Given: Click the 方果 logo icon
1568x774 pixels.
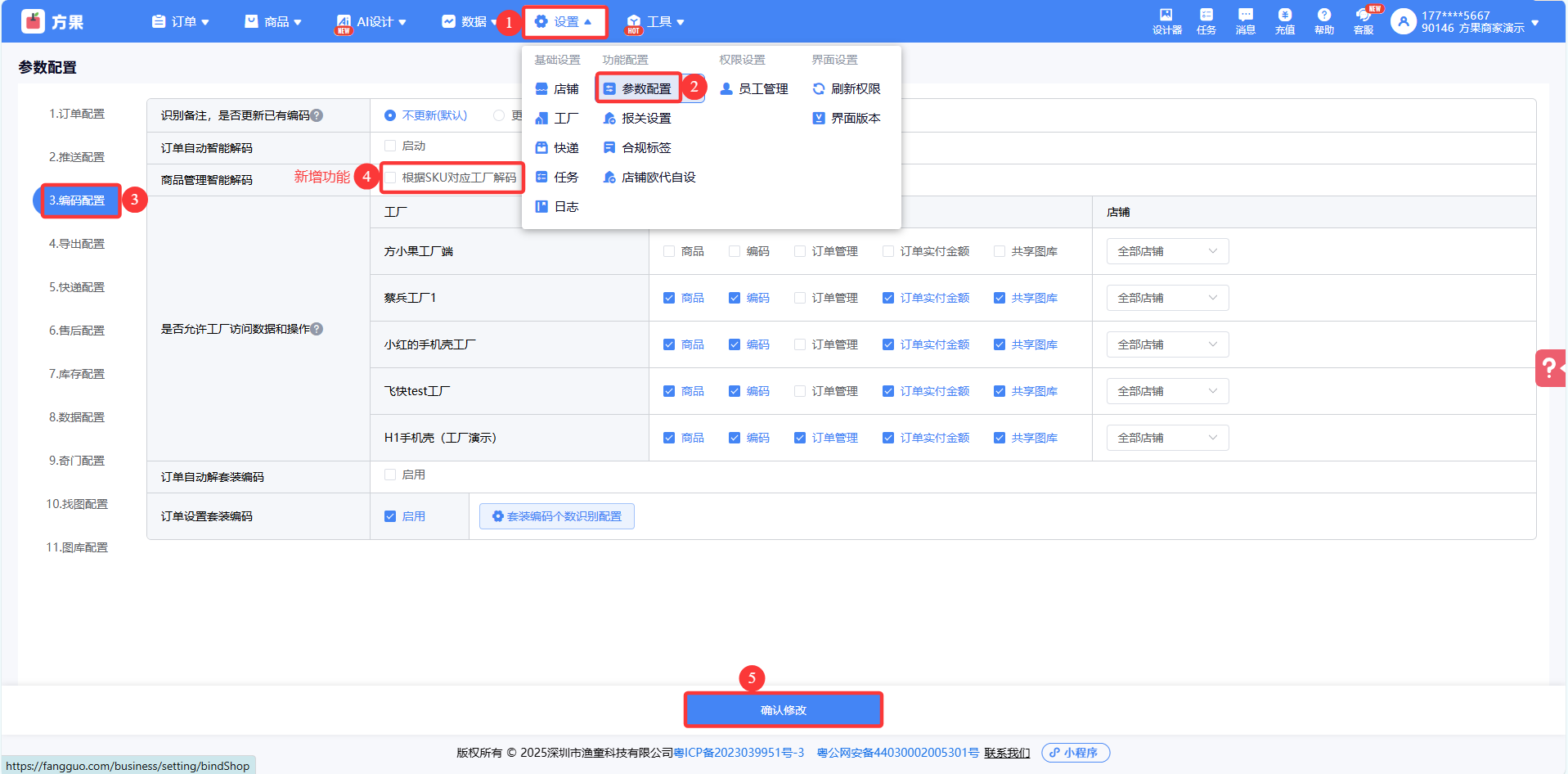Looking at the screenshot, I should [x=34, y=21].
